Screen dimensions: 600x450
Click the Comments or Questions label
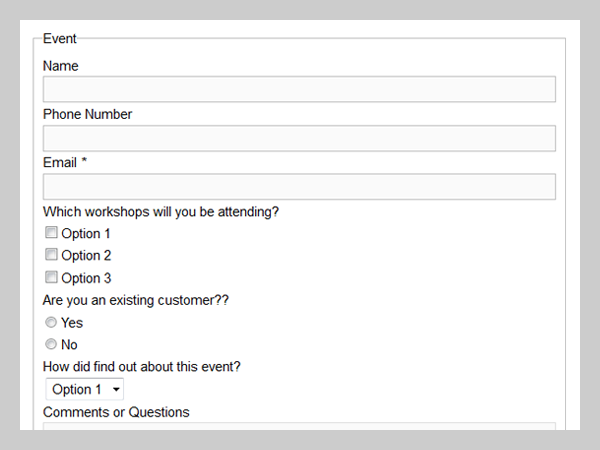click(x=116, y=412)
